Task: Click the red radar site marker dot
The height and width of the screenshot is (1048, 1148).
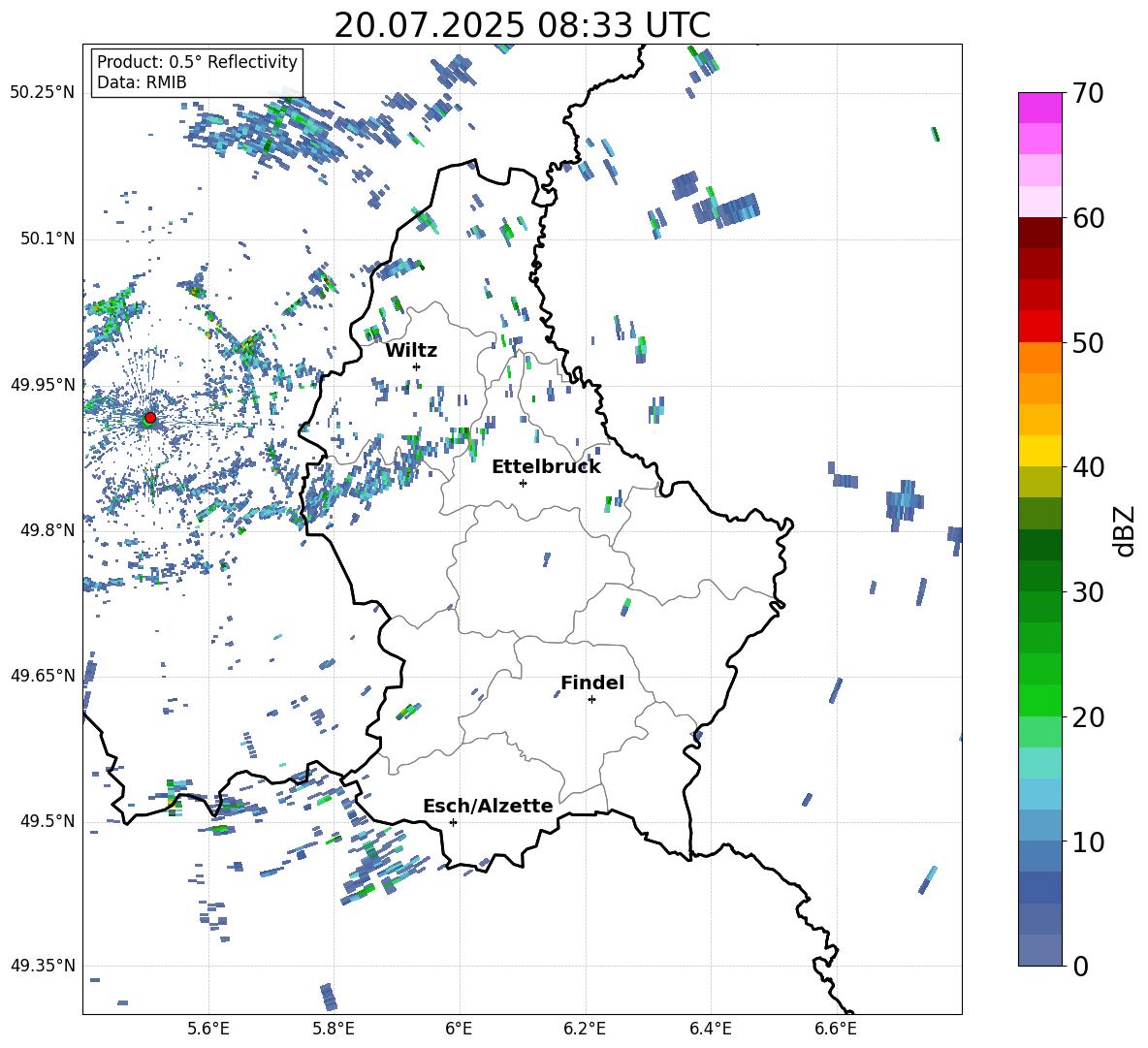Action: tap(150, 418)
